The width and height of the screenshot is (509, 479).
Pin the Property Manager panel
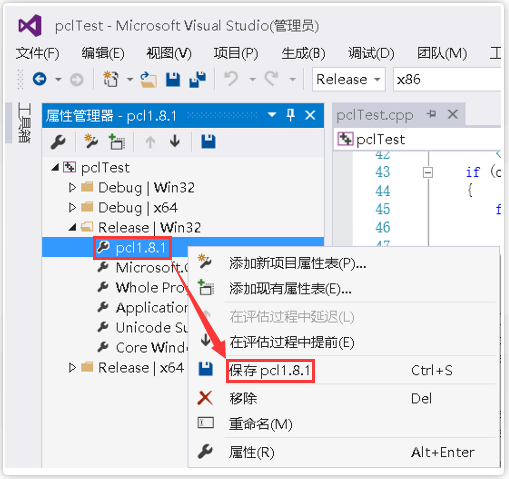pyautogui.click(x=291, y=115)
